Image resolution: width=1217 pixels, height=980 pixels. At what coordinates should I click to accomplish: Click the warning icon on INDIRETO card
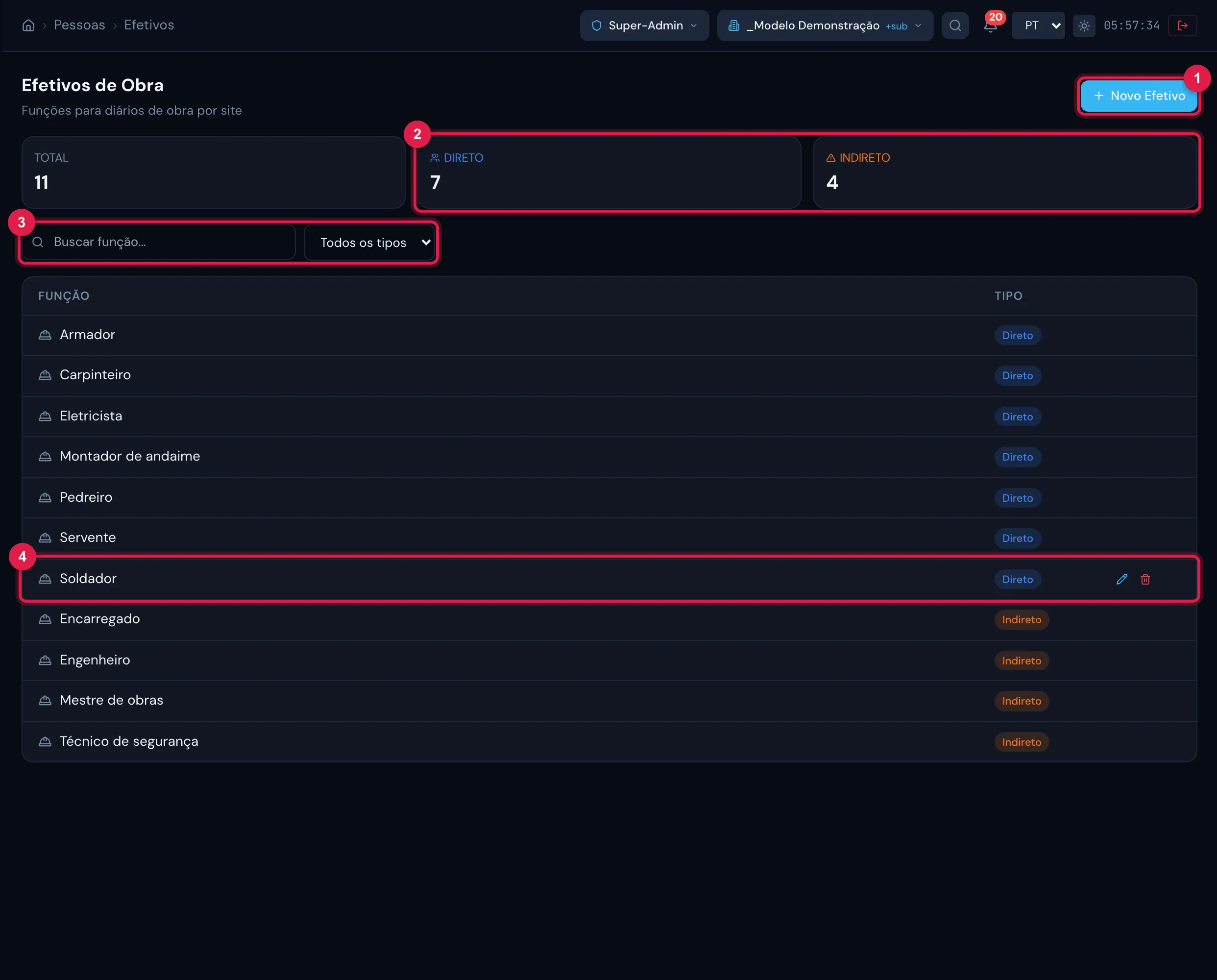pos(831,158)
